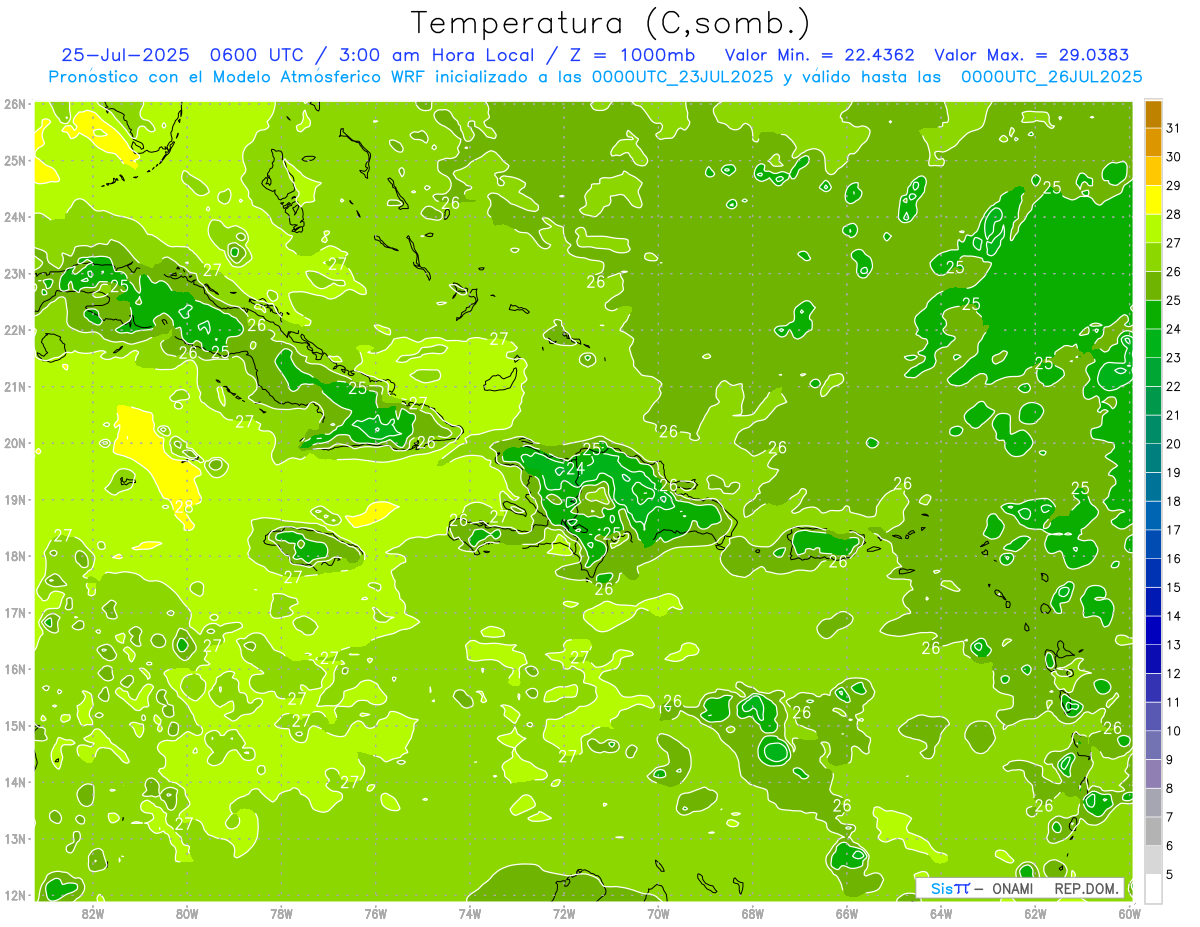Click the 76W longitude axis label
Screen dimensions: 1200x927
click(375, 913)
